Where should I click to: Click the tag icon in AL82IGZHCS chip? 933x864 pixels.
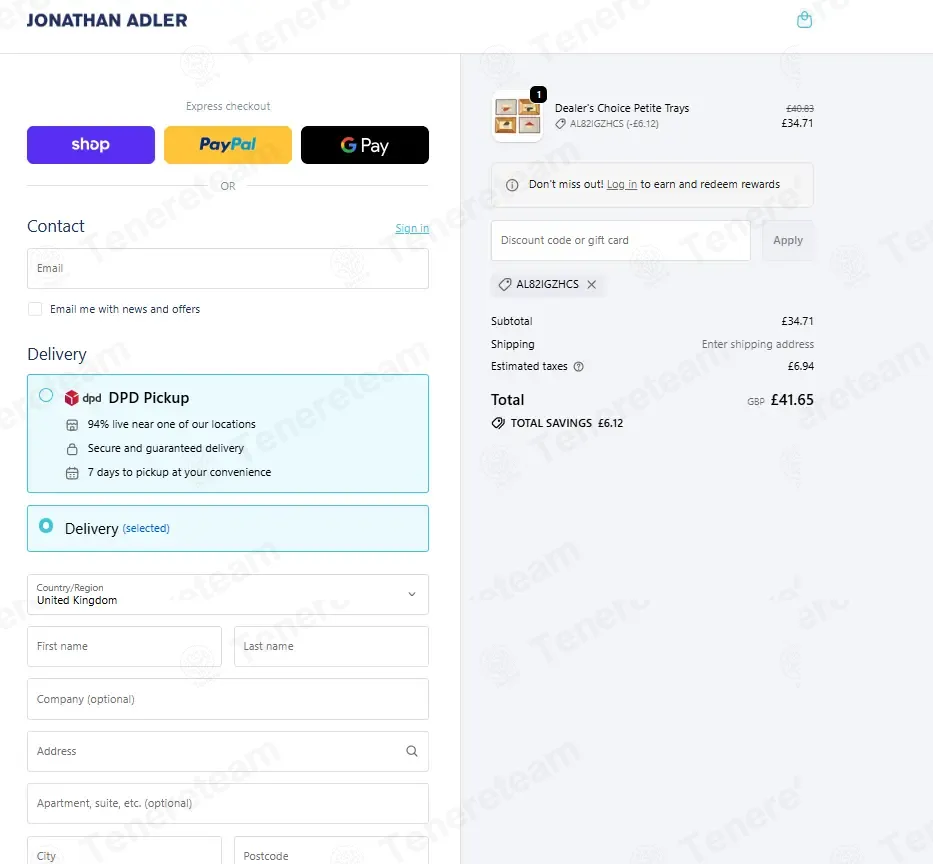[505, 284]
